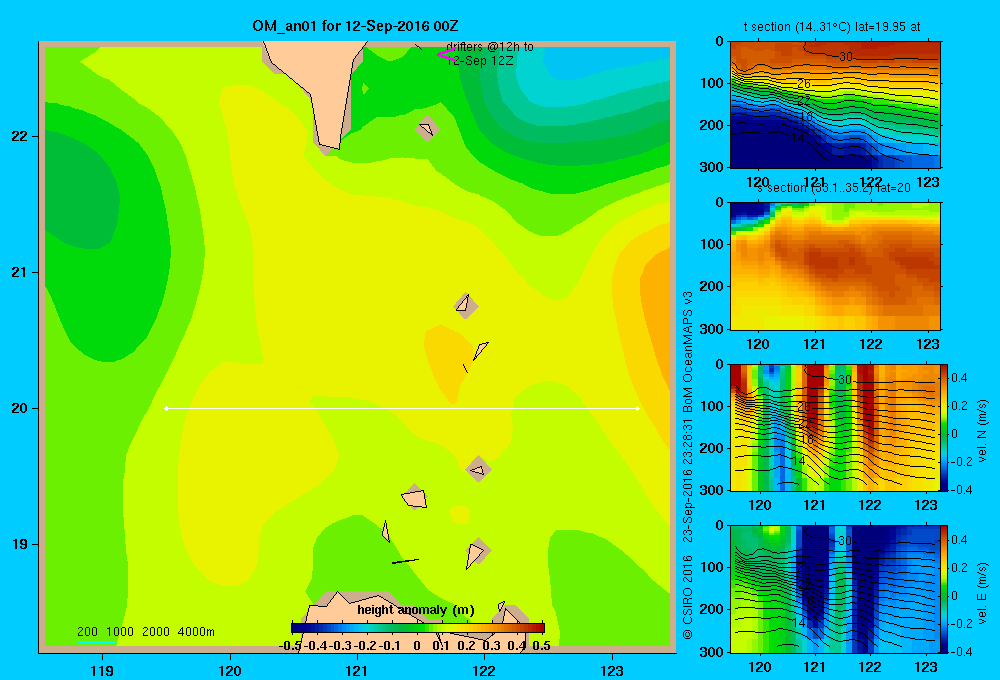1000x680 pixels.
Task: Open the salinity section panel
Action: [835, 266]
